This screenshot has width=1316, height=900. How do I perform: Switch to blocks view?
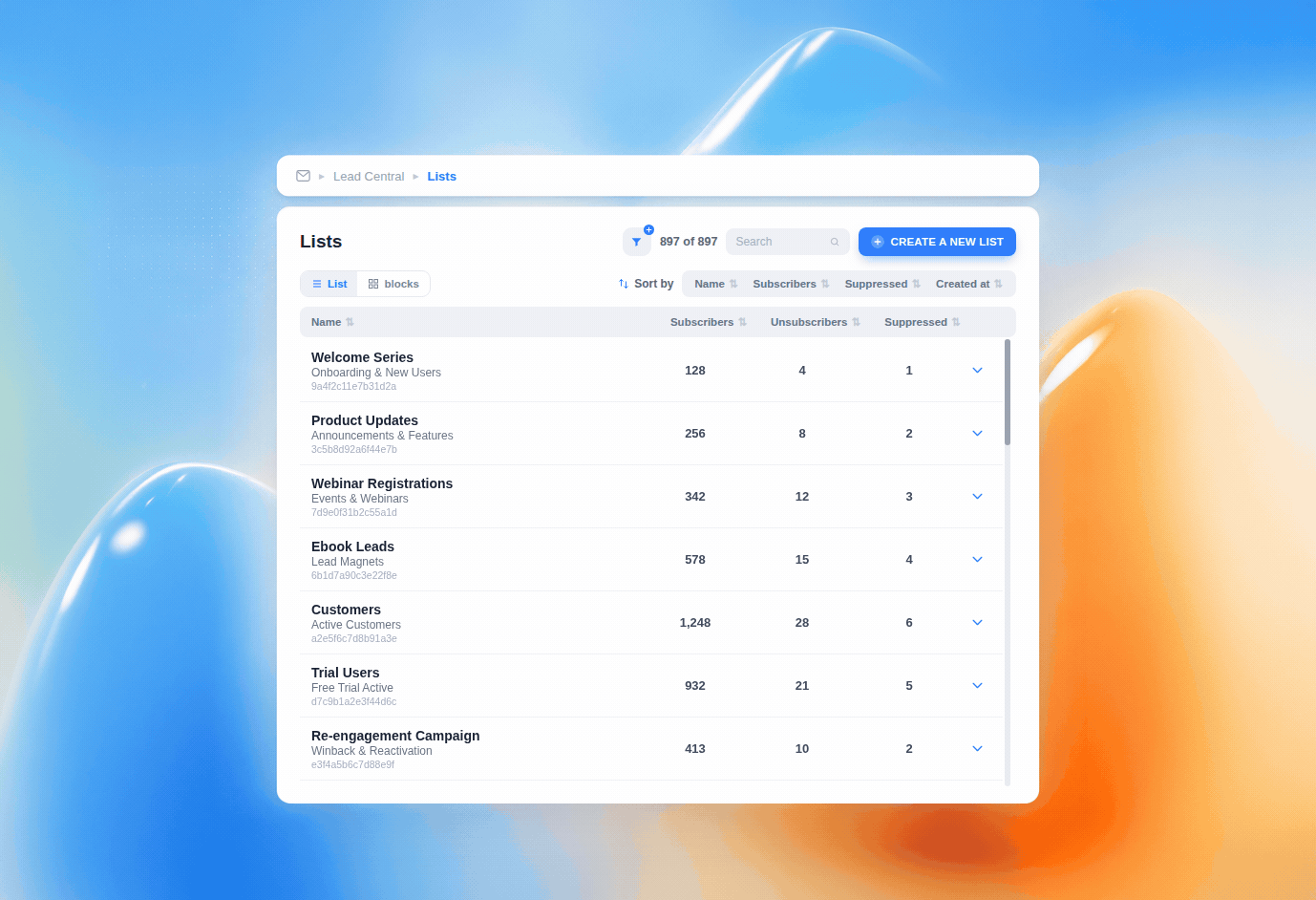(x=393, y=284)
